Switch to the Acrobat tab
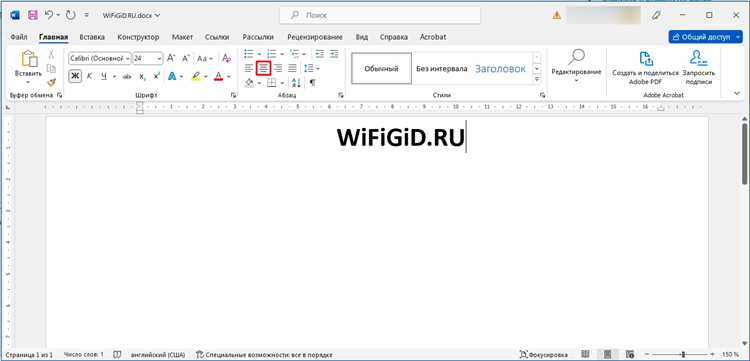This screenshot has height=361, width=750. point(433,37)
